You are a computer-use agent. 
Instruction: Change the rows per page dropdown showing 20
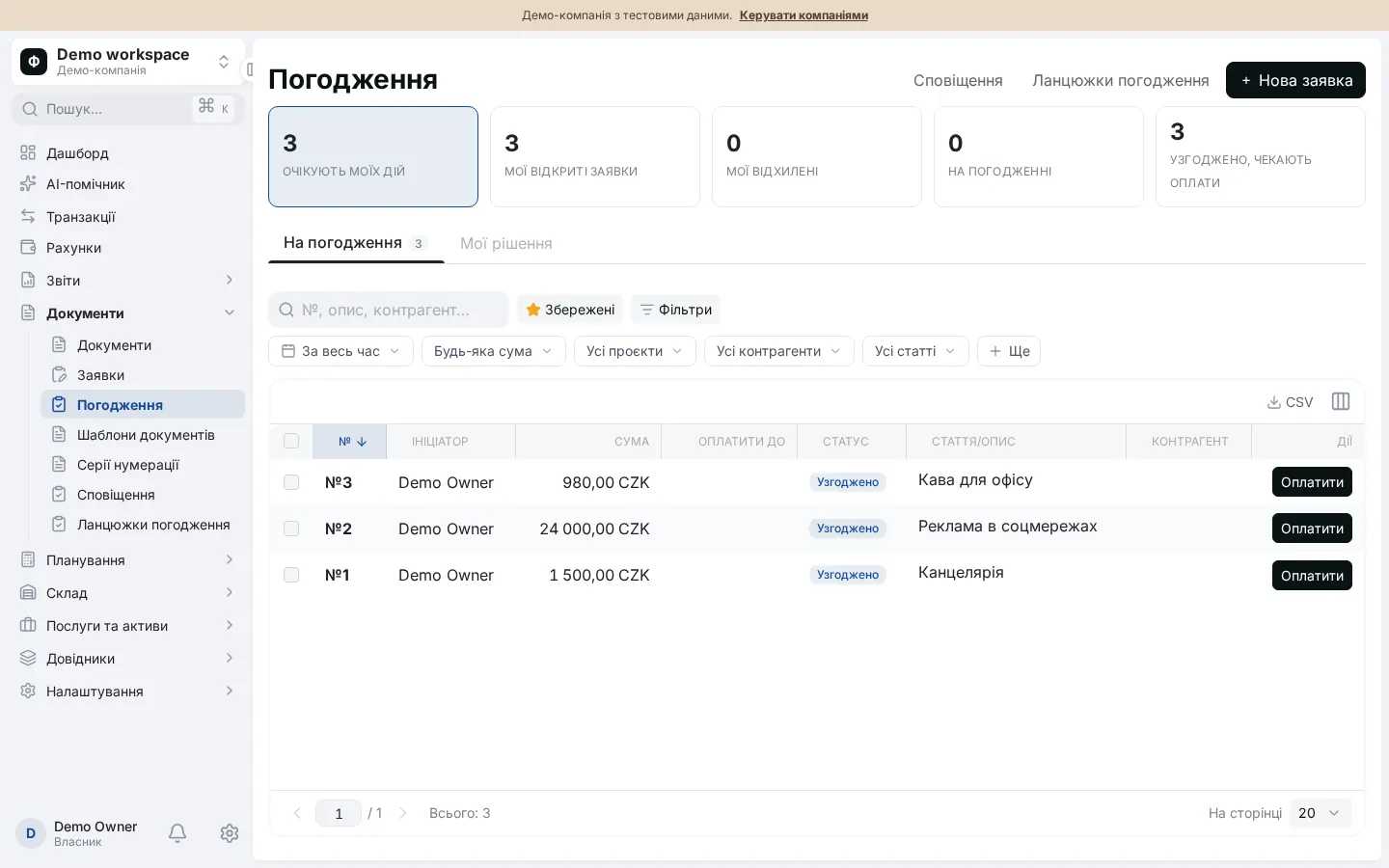1320,813
